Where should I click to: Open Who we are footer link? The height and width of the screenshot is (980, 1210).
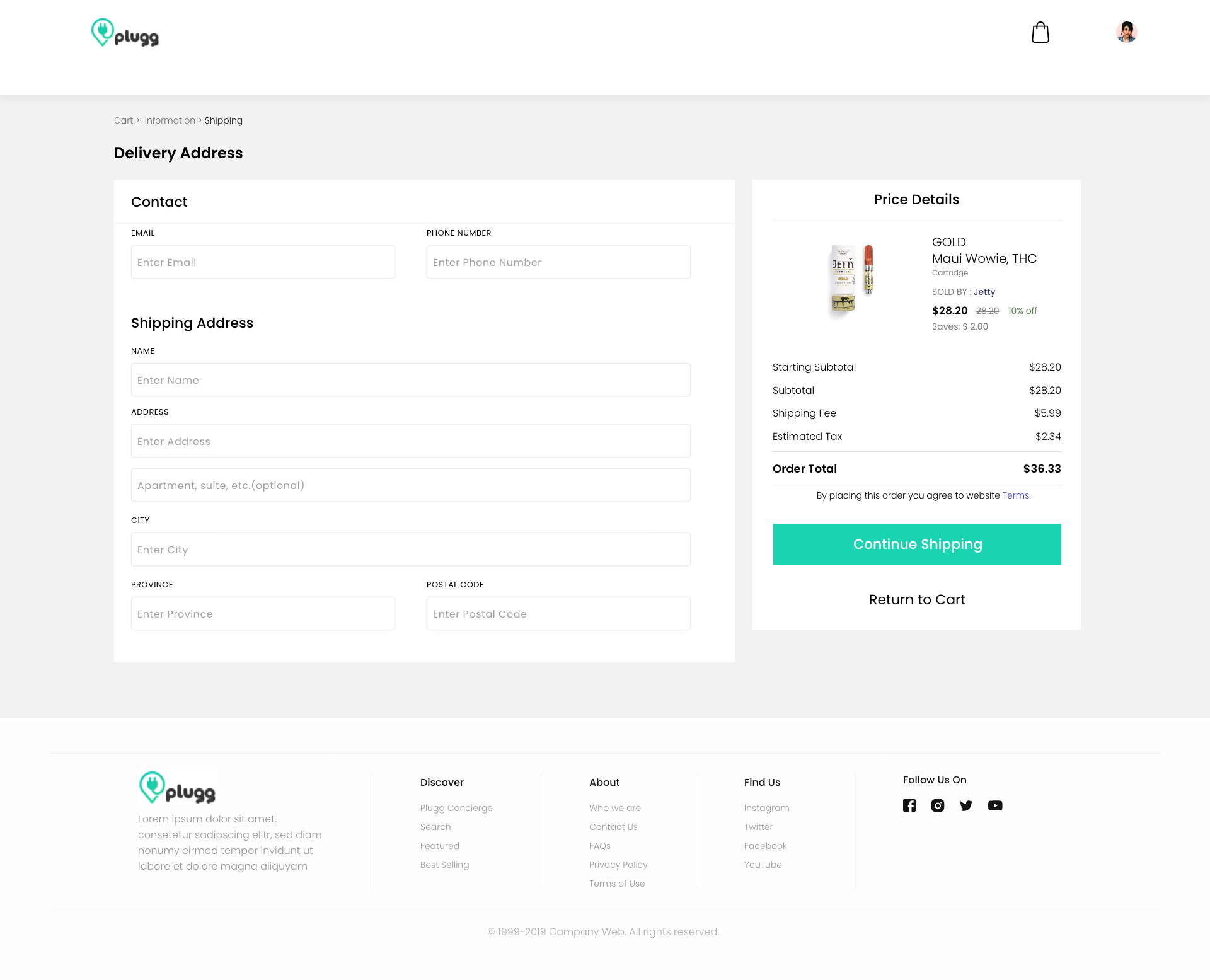pos(615,808)
